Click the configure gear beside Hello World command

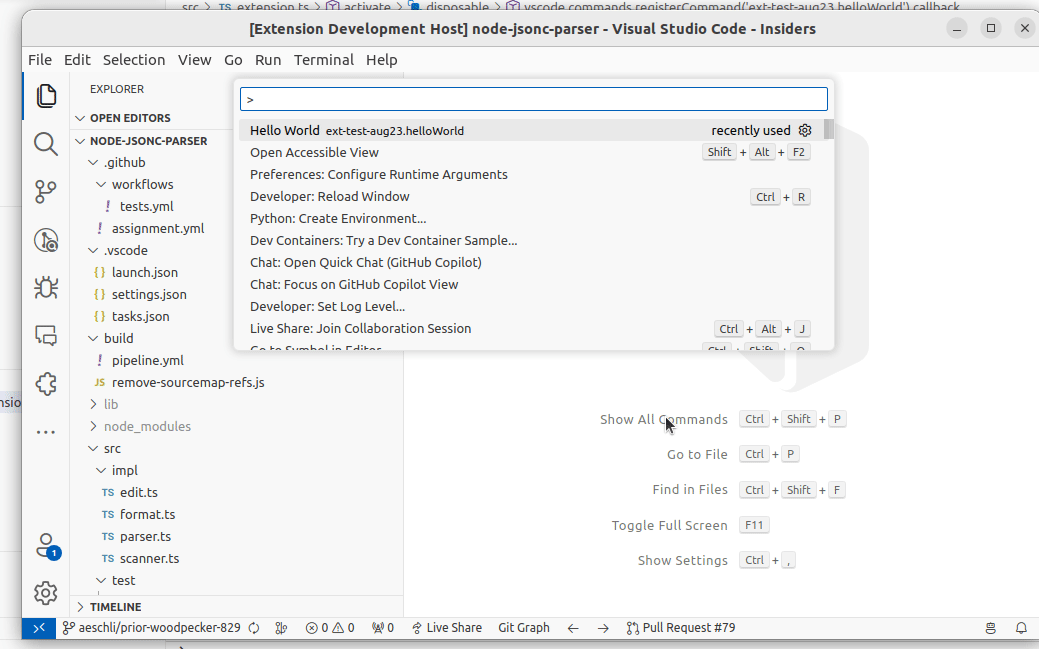click(x=805, y=131)
